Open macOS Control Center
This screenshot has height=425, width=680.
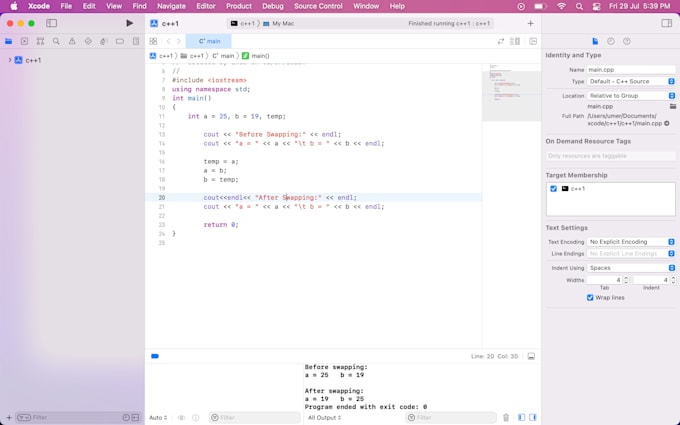(597, 6)
